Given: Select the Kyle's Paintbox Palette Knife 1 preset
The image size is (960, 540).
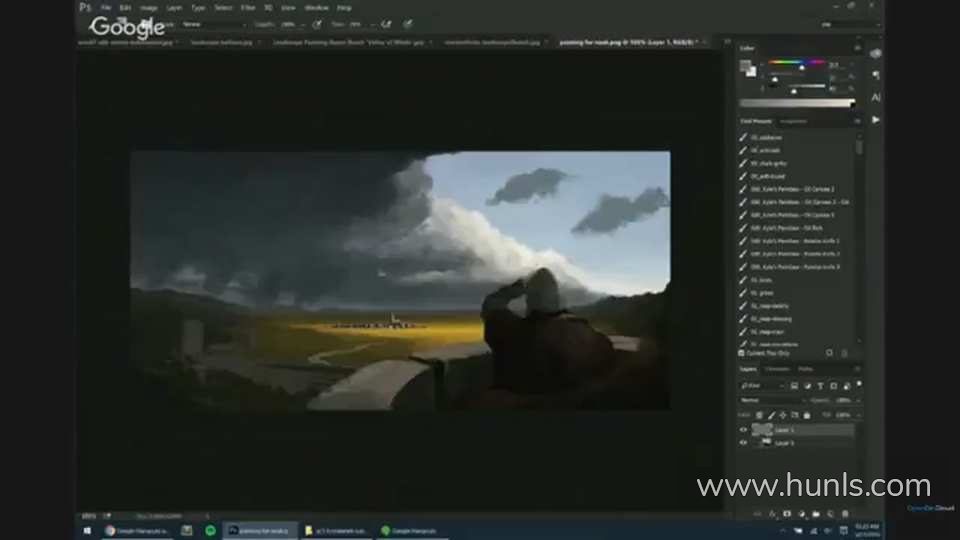Looking at the screenshot, I should point(797,241).
